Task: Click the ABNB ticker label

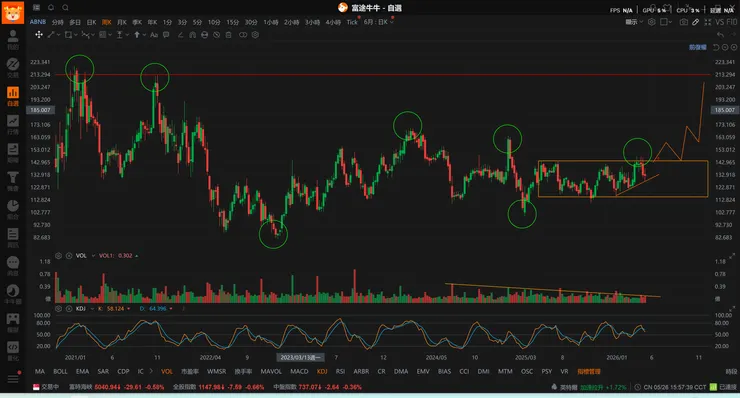Action: pos(38,22)
